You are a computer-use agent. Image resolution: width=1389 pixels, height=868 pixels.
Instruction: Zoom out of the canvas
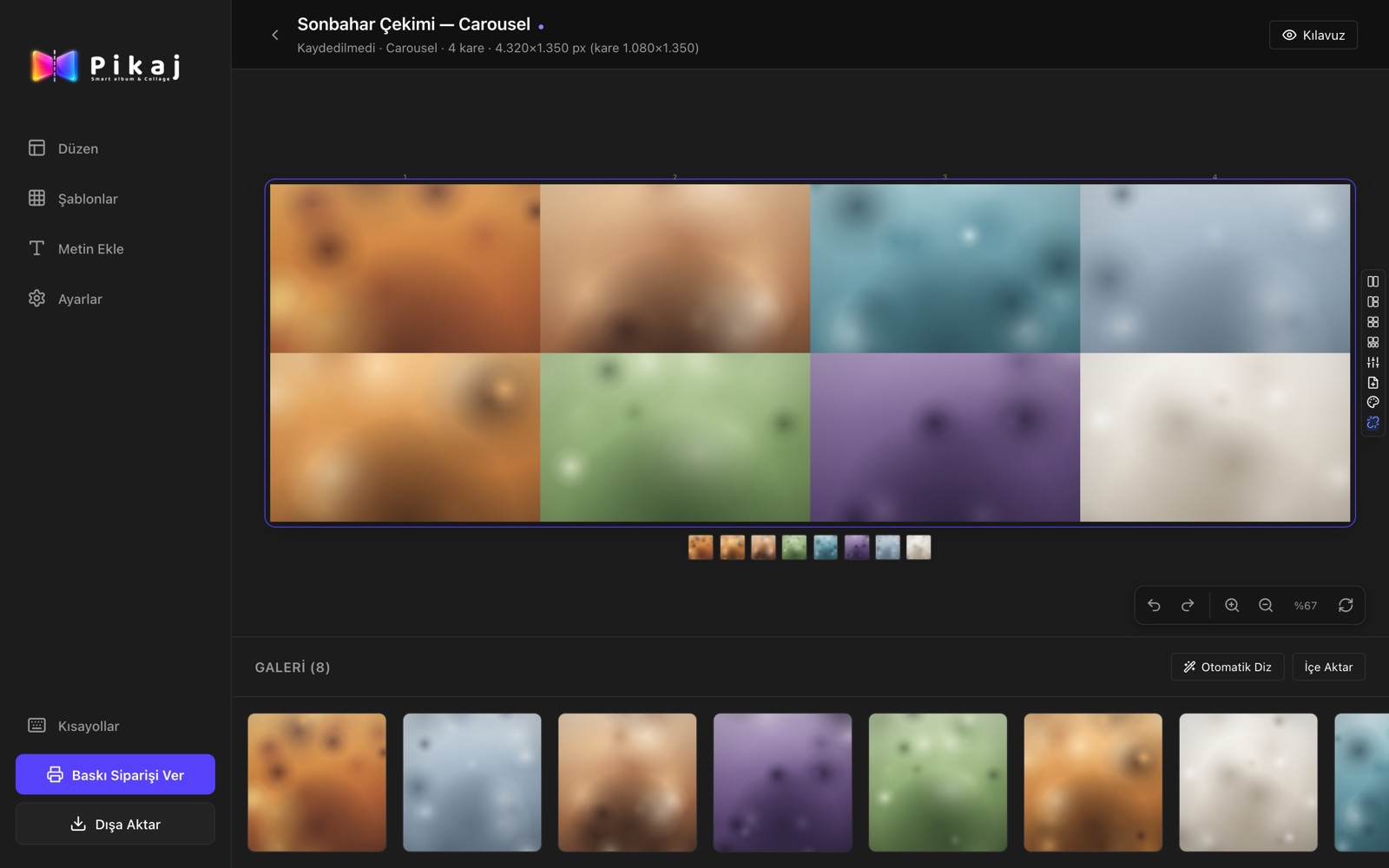[x=1266, y=605]
